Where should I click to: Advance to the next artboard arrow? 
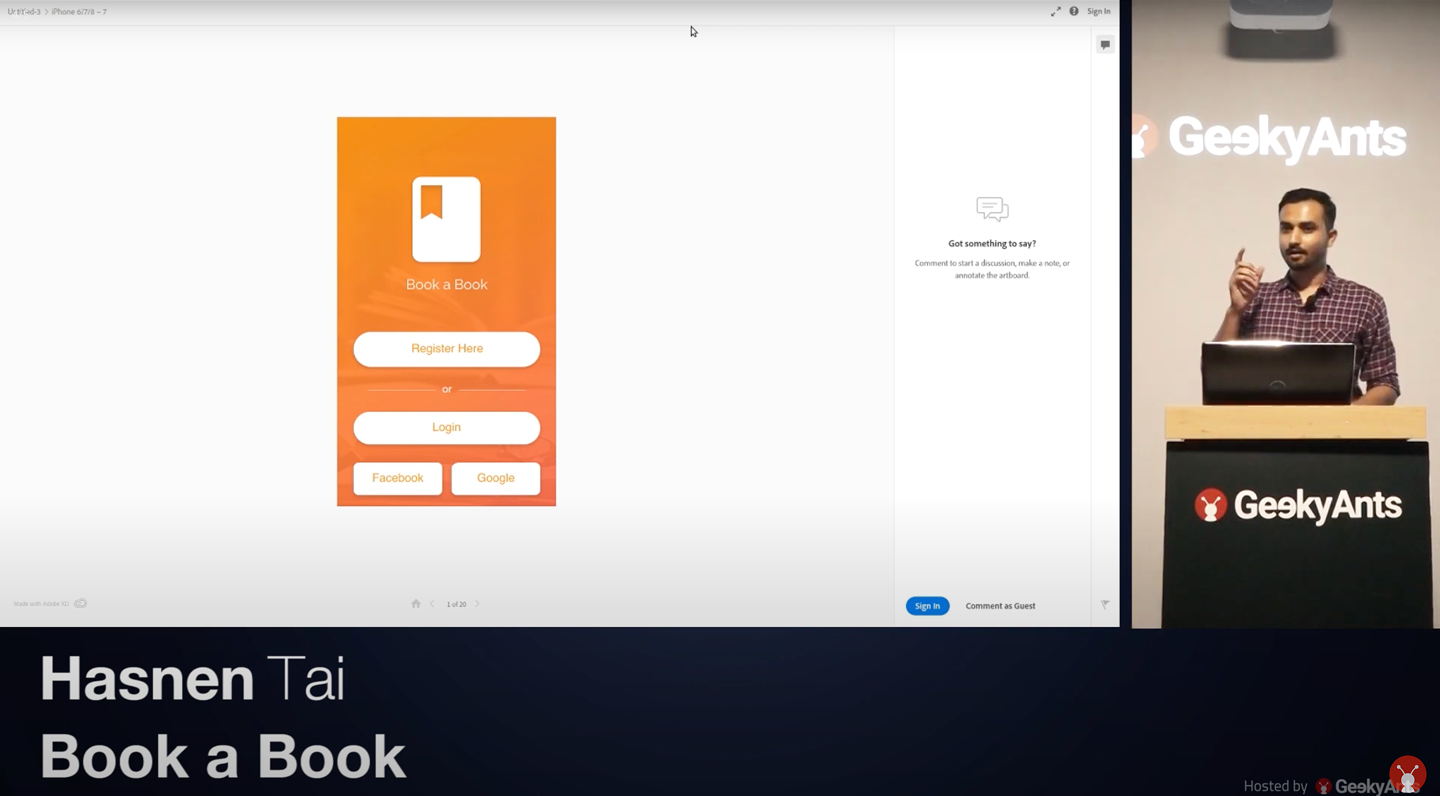tap(477, 604)
